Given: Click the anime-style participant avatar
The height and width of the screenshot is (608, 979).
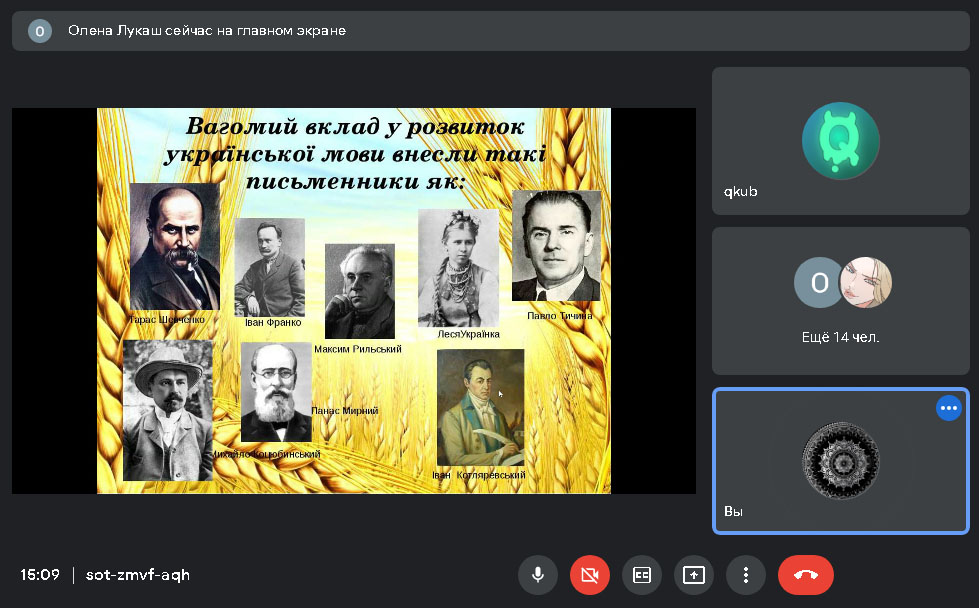Looking at the screenshot, I should (x=864, y=283).
